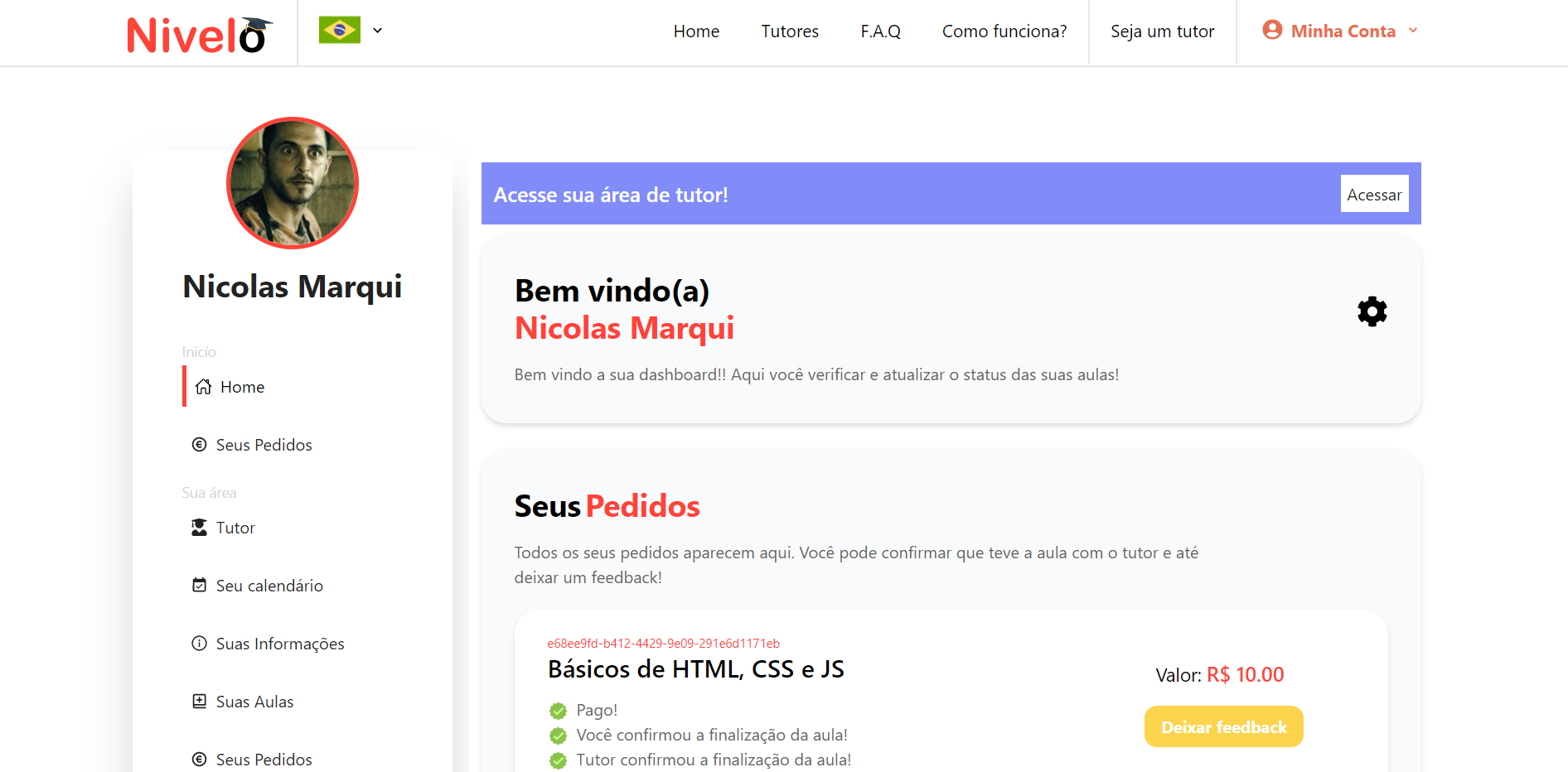Viewport: 1568px width, 772px height.
Task: Click the Nicolas Marqui profile photo
Action: tap(293, 183)
